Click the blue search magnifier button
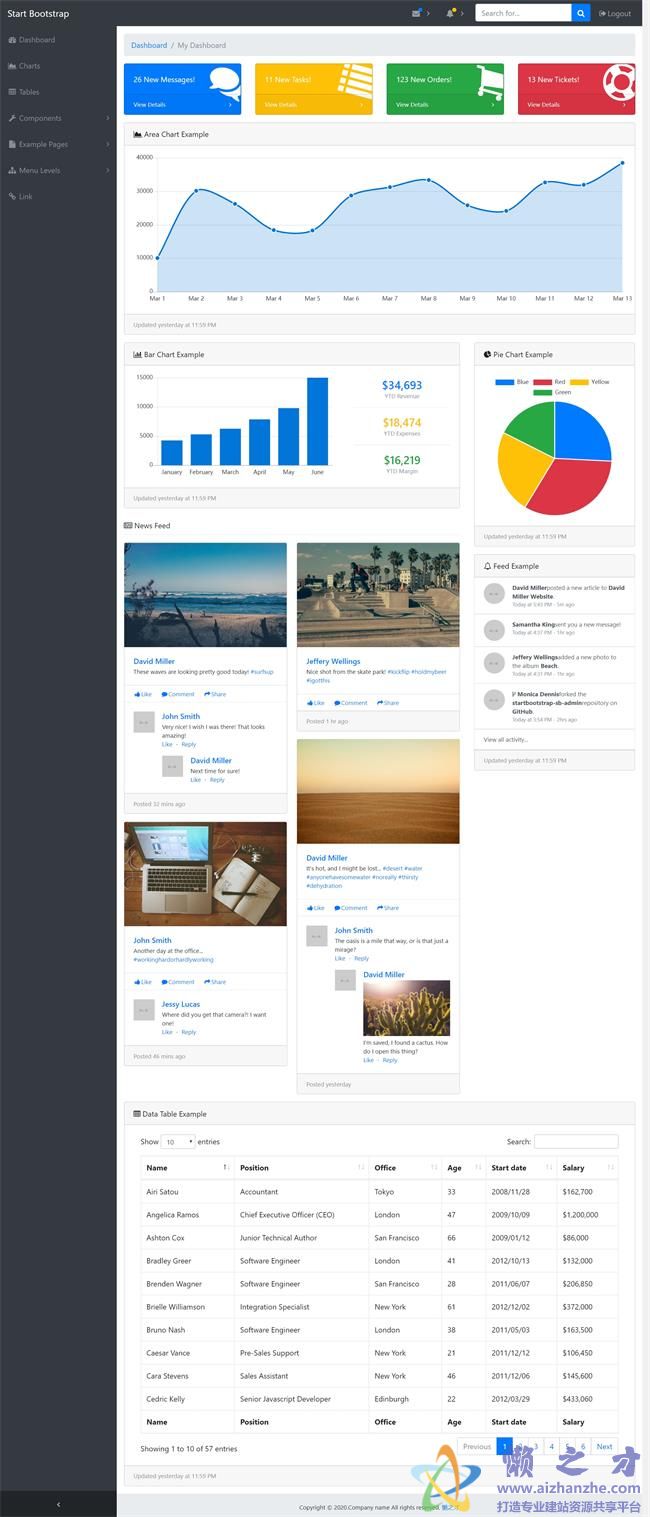Image resolution: width=650 pixels, height=1517 pixels. 580,13
